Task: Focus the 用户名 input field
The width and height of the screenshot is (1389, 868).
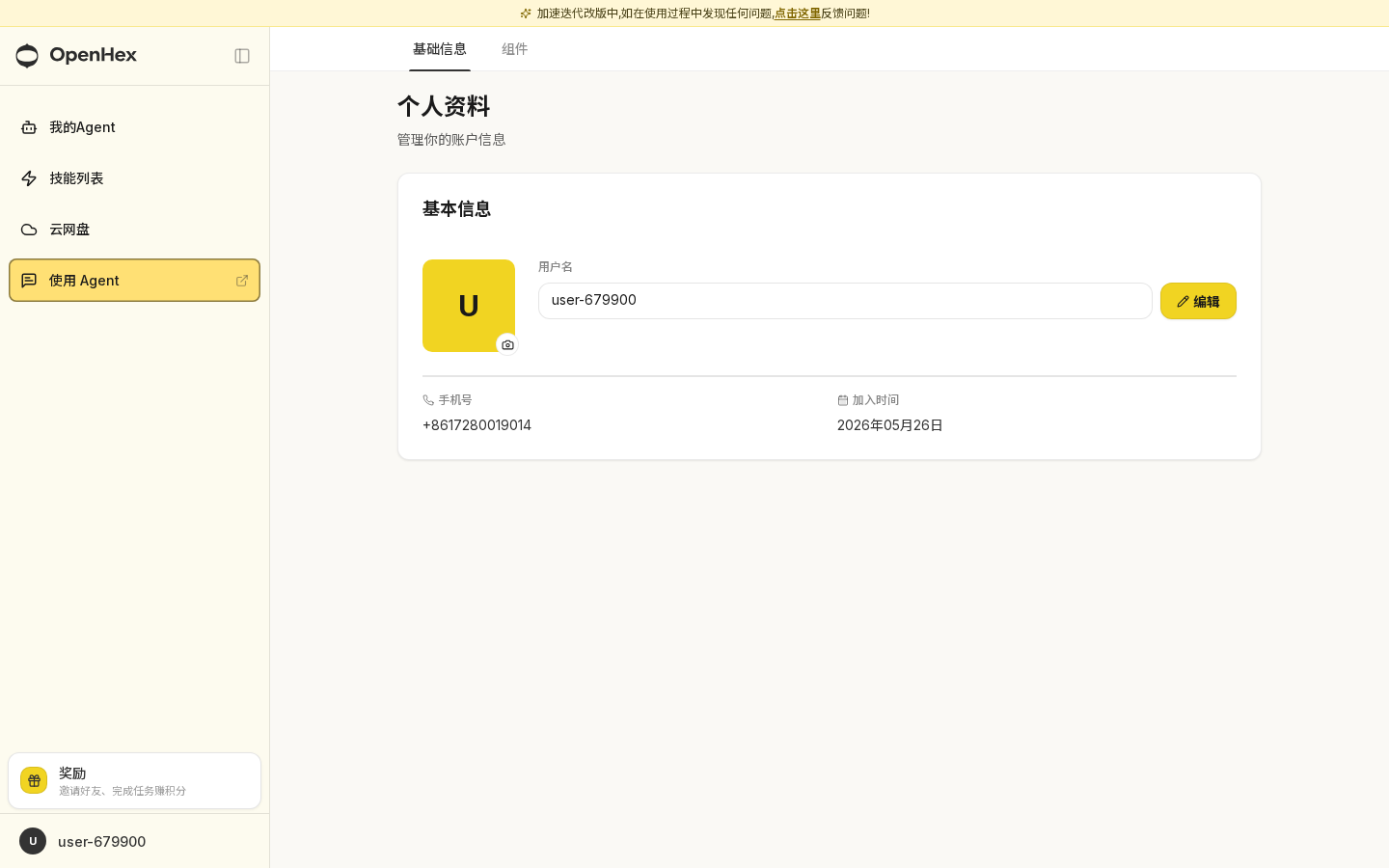Action: 845,301
